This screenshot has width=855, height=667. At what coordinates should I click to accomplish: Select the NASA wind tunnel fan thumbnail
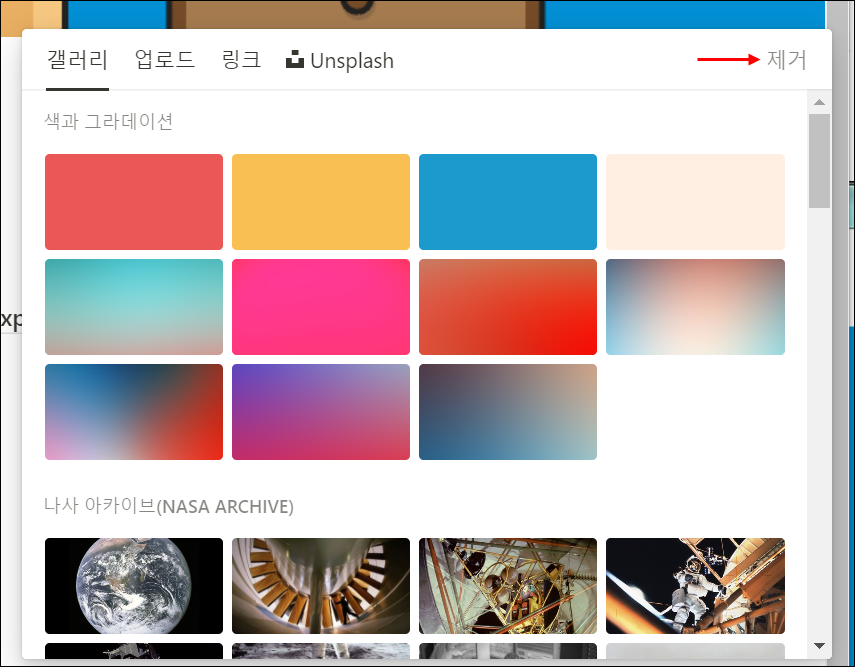pos(321,586)
